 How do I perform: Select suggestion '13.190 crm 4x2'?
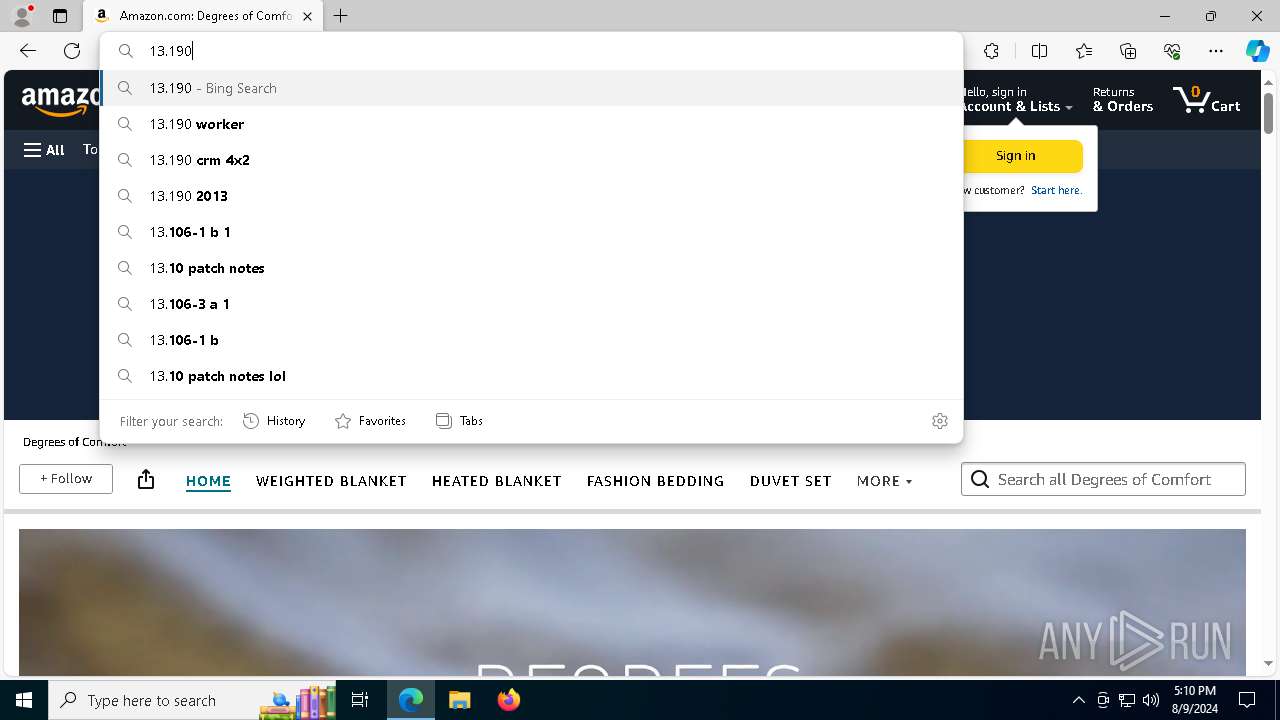531,160
